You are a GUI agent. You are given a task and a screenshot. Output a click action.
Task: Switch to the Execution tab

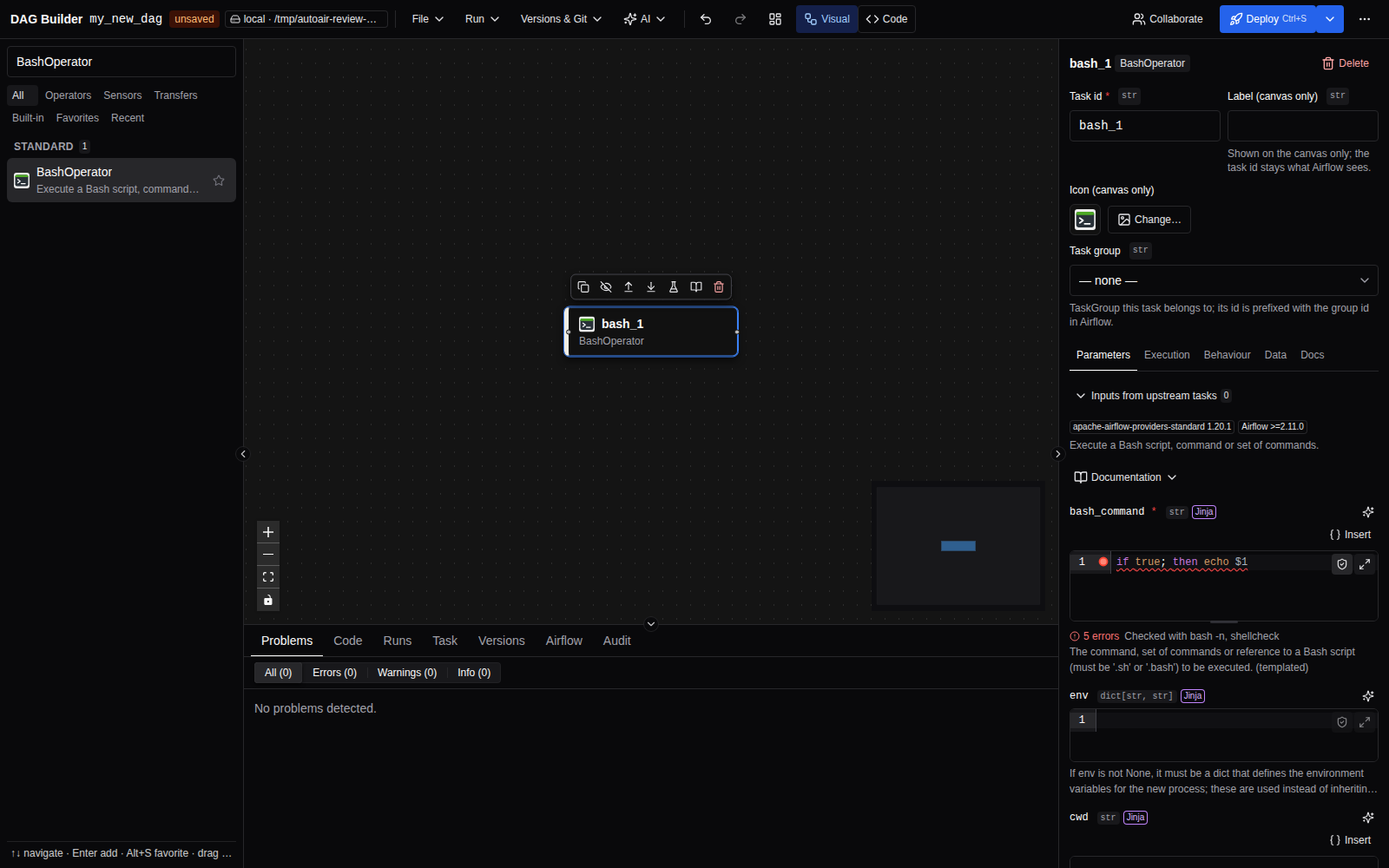coord(1167,355)
